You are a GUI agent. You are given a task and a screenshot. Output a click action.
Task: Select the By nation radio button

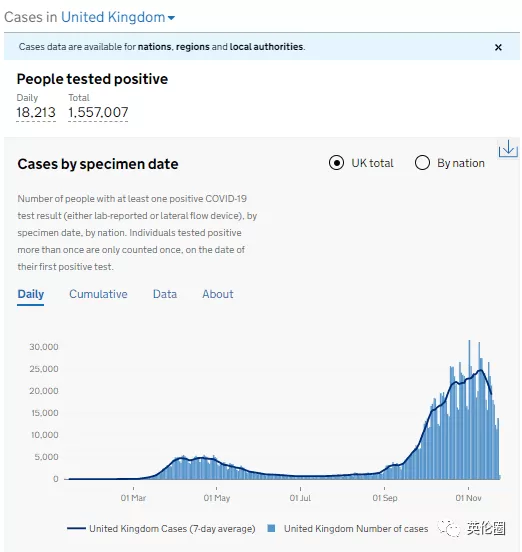[422, 163]
